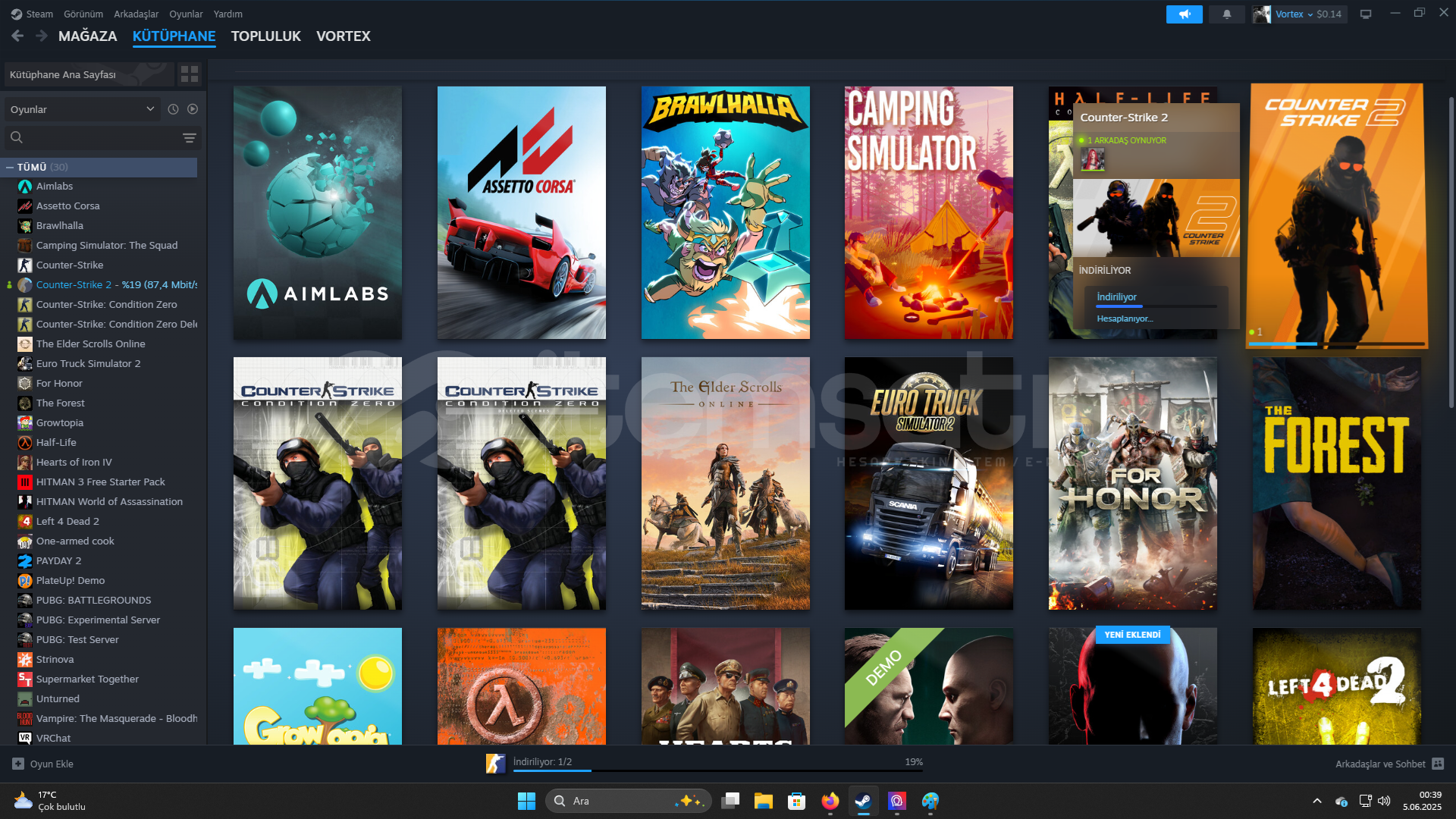1456x819 pixels.
Task: Open Task View from the taskbar
Action: tap(730, 801)
